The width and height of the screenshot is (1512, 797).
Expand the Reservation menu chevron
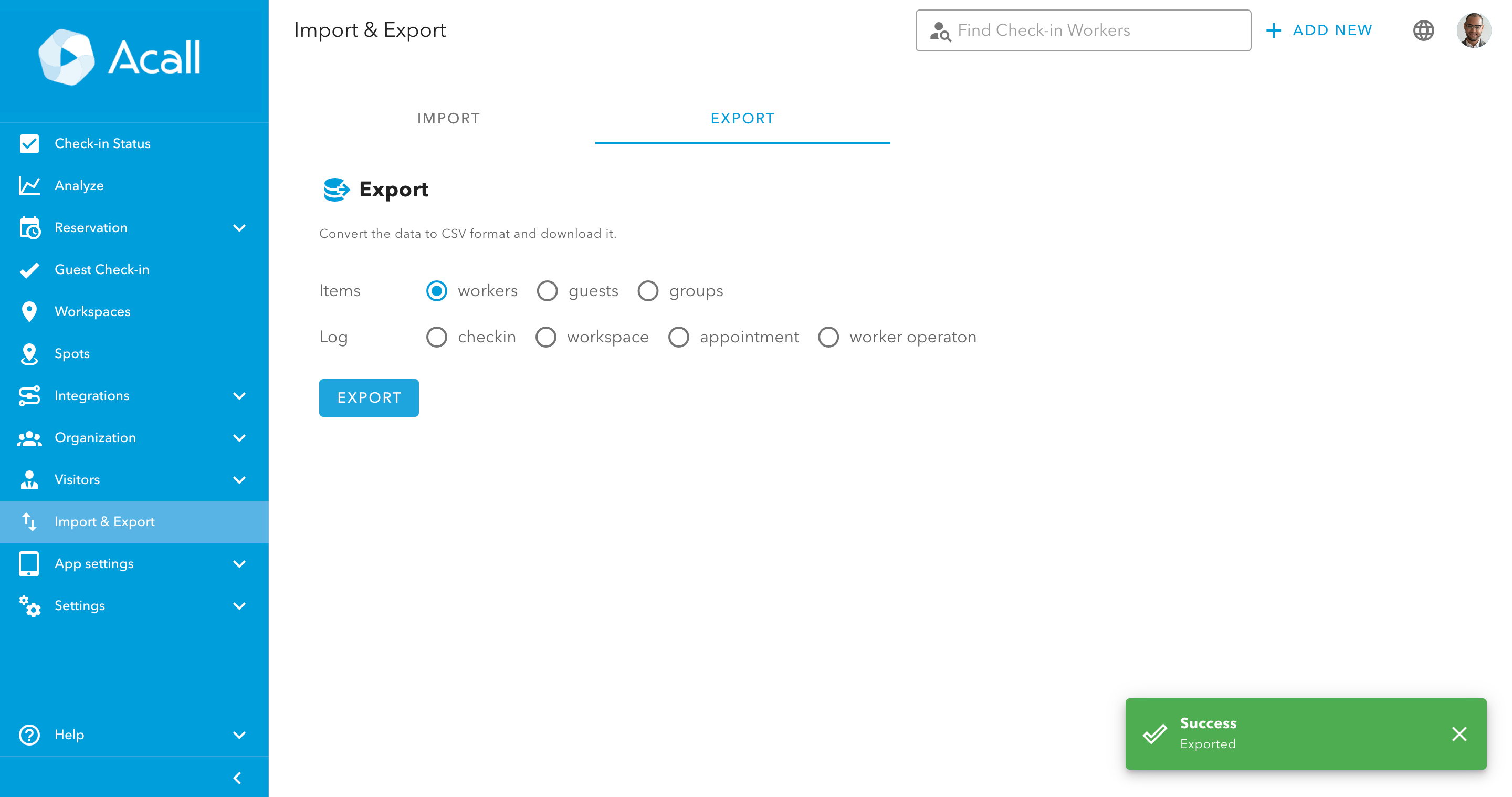(239, 228)
